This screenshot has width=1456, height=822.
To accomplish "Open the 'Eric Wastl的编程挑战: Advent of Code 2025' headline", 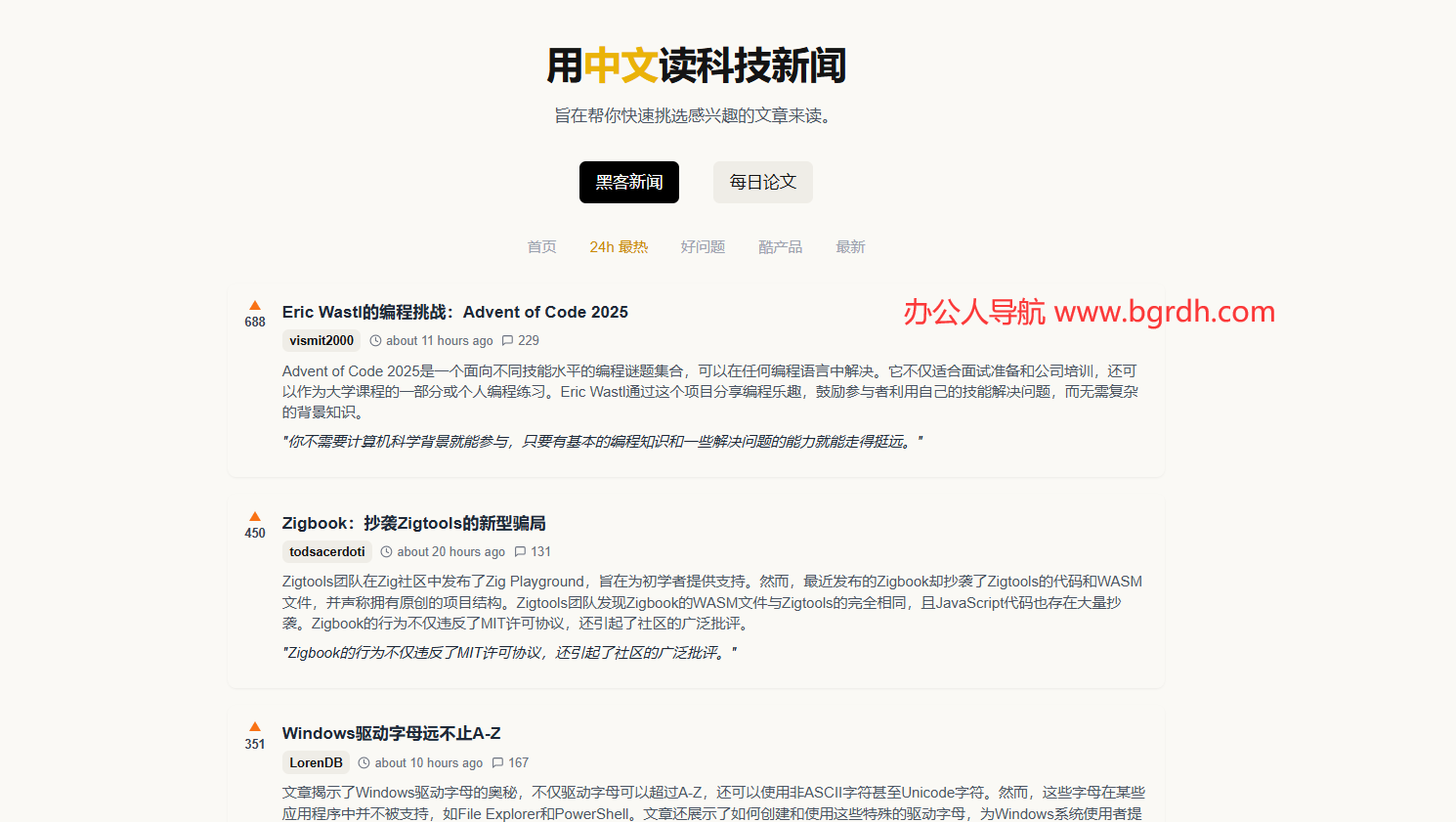I will pos(454,313).
